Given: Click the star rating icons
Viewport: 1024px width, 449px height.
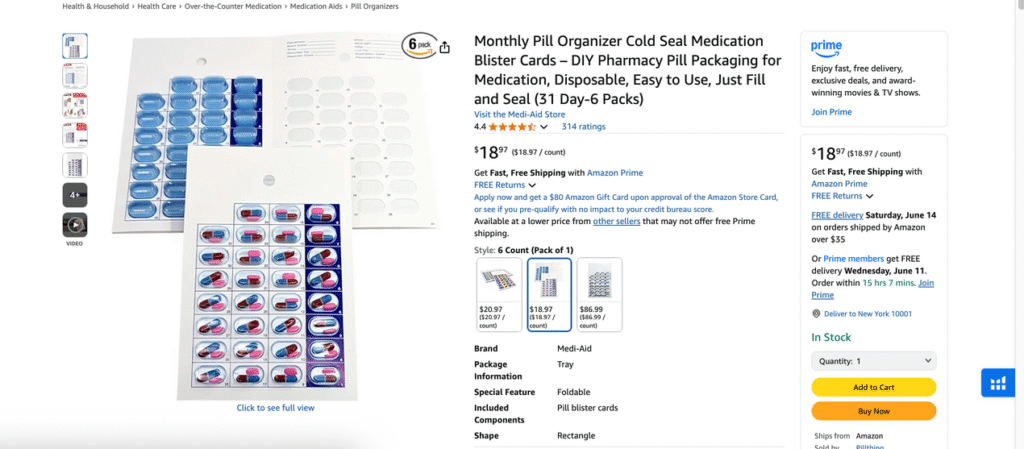Looking at the screenshot, I should coord(512,127).
